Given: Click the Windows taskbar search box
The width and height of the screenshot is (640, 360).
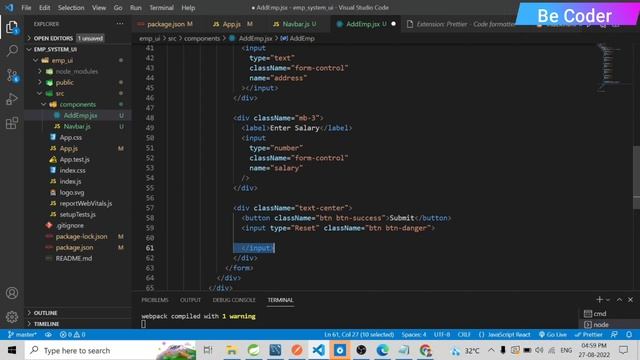Looking at the screenshot, I should pyautogui.click(x=111, y=350).
